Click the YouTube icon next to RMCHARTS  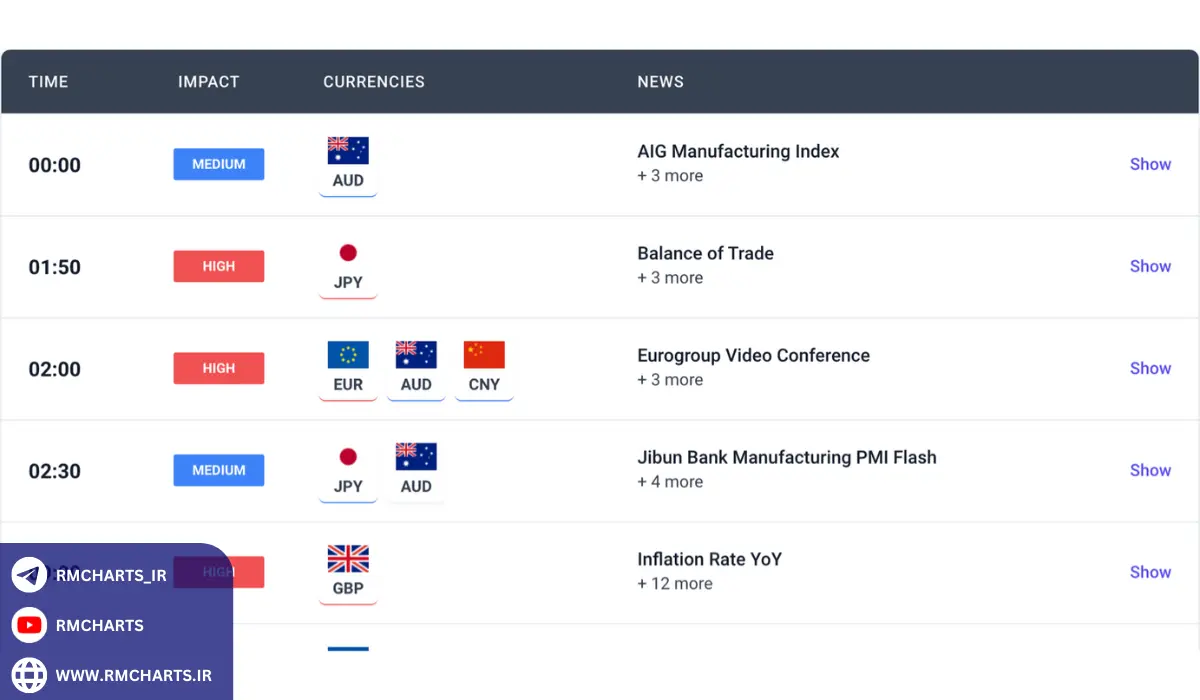(30, 626)
